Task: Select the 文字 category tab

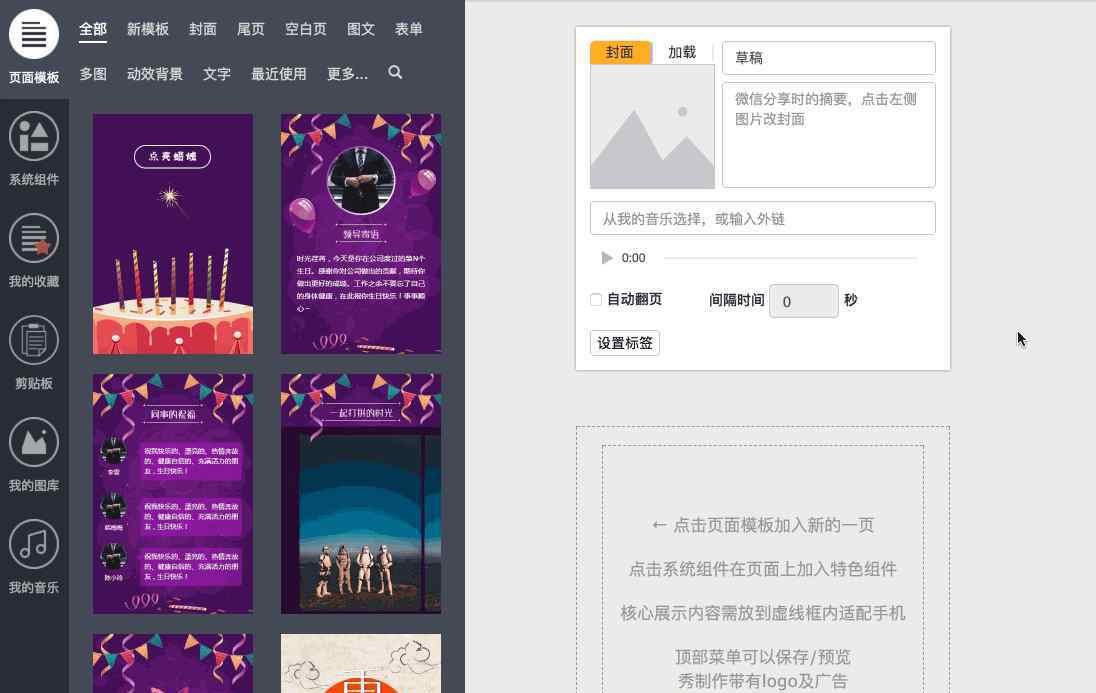Action: [x=217, y=73]
